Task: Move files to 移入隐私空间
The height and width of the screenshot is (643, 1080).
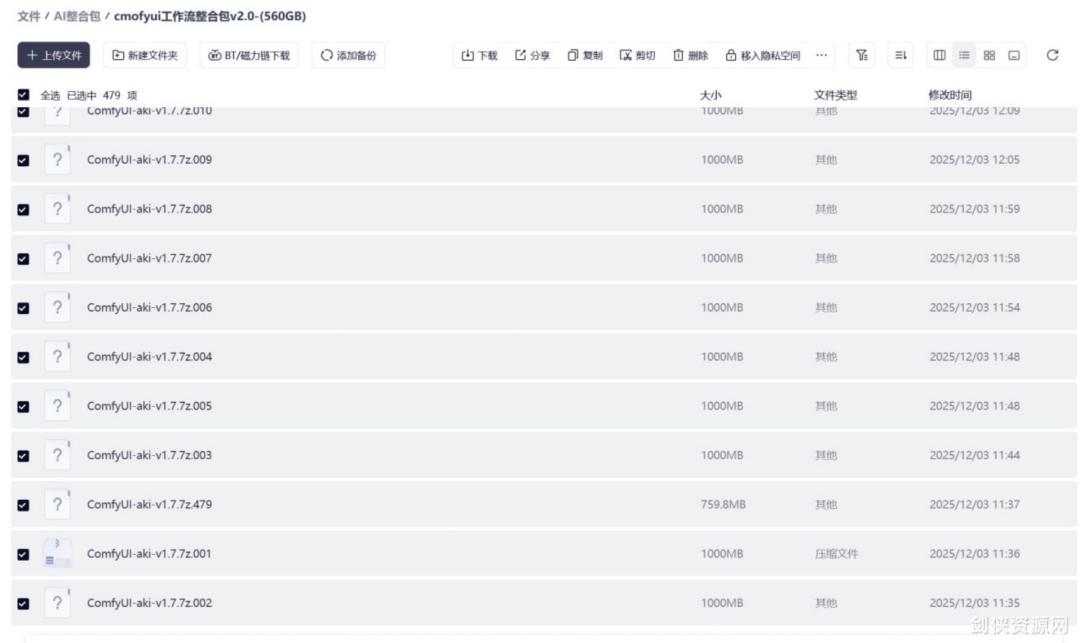Action: 762,56
